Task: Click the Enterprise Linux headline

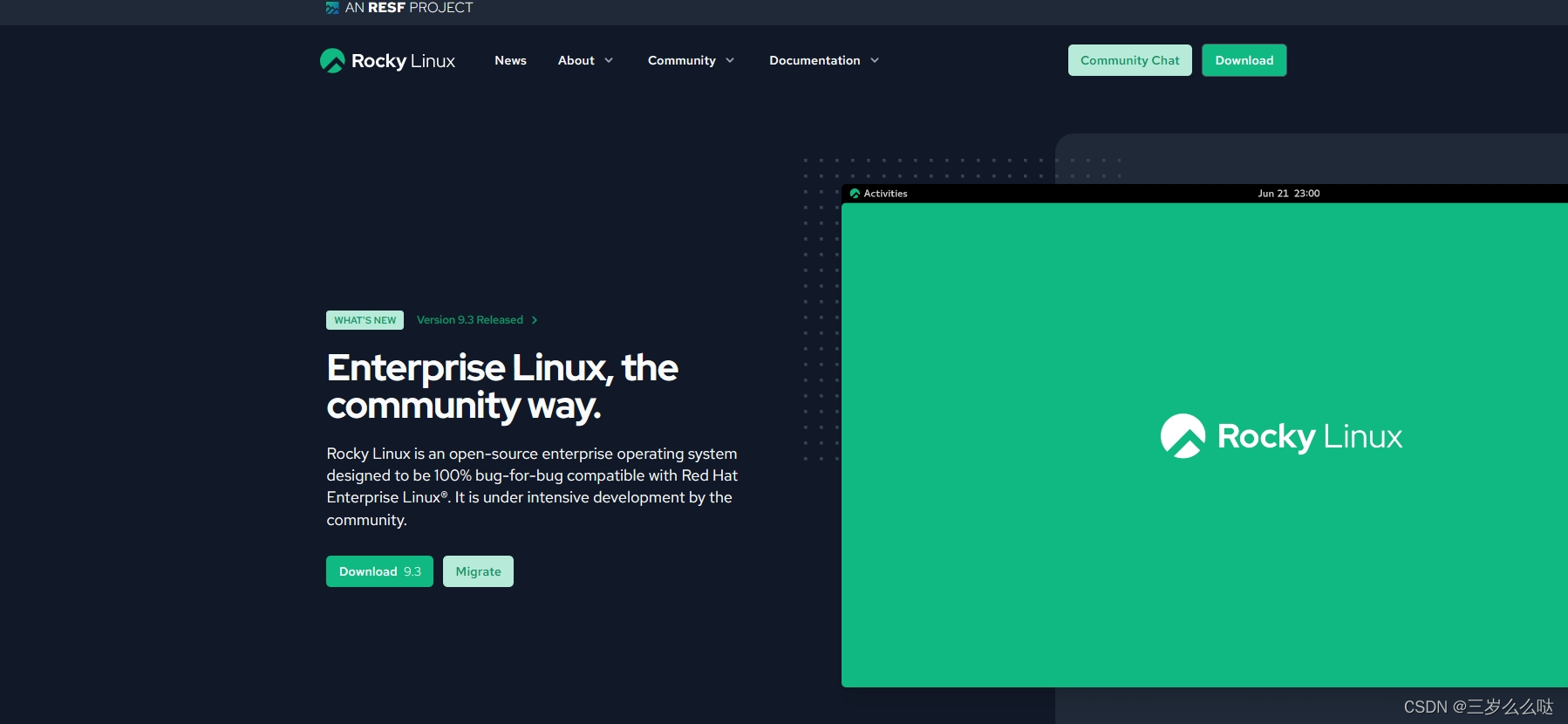Action: 502,386
